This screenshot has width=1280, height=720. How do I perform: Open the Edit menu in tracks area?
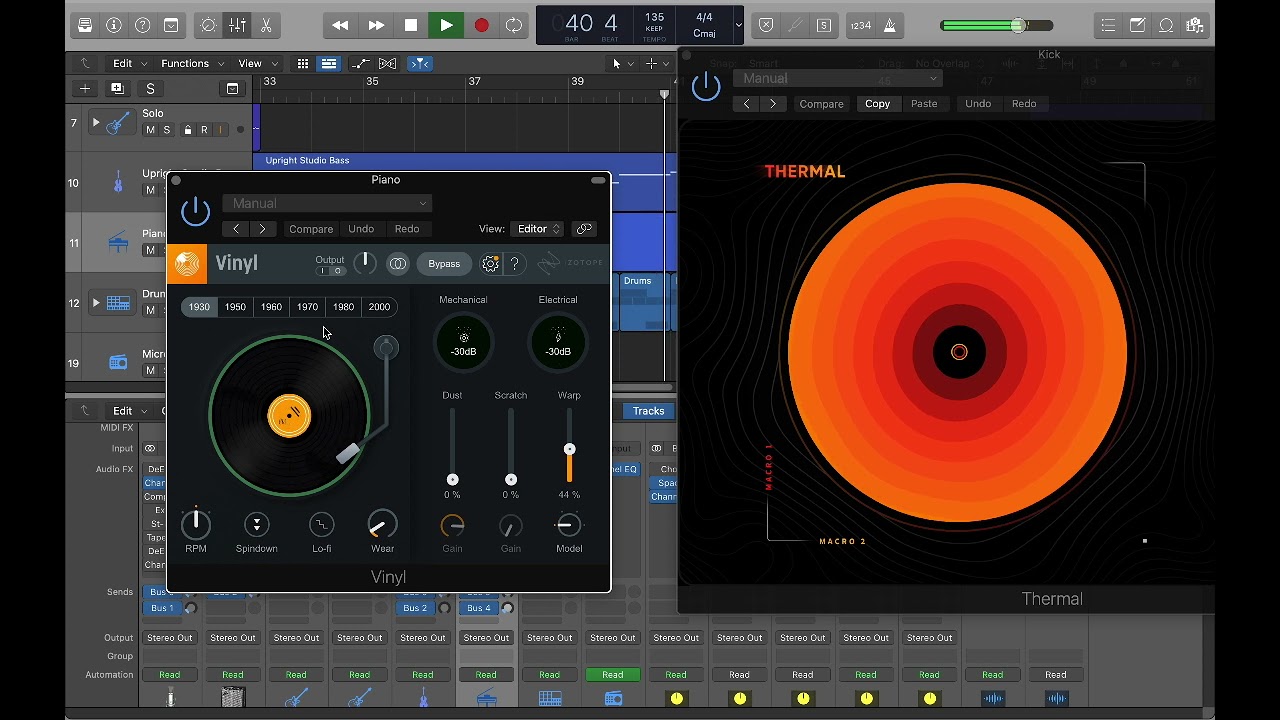[x=129, y=63]
